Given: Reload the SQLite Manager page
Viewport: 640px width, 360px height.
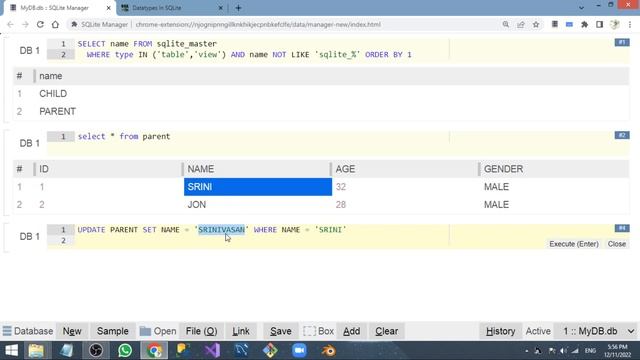Looking at the screenshot, I should (40, 24).
